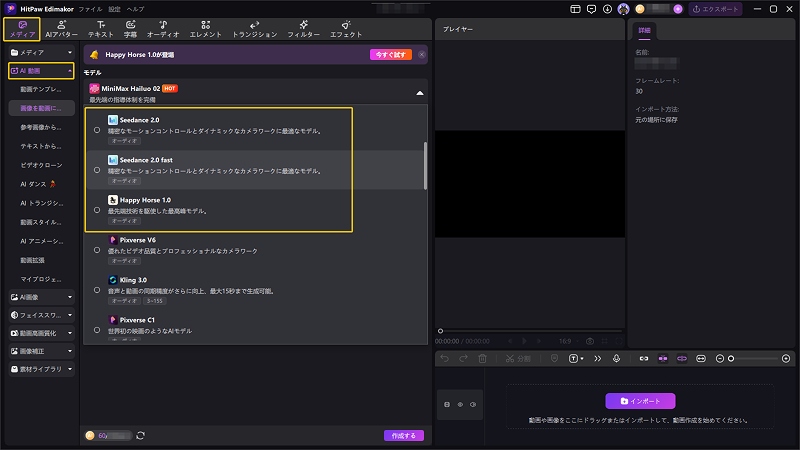This screenshot has width=800, height=450.
Task: Click the voice-over microphone icon
Action: coord(616,359)
